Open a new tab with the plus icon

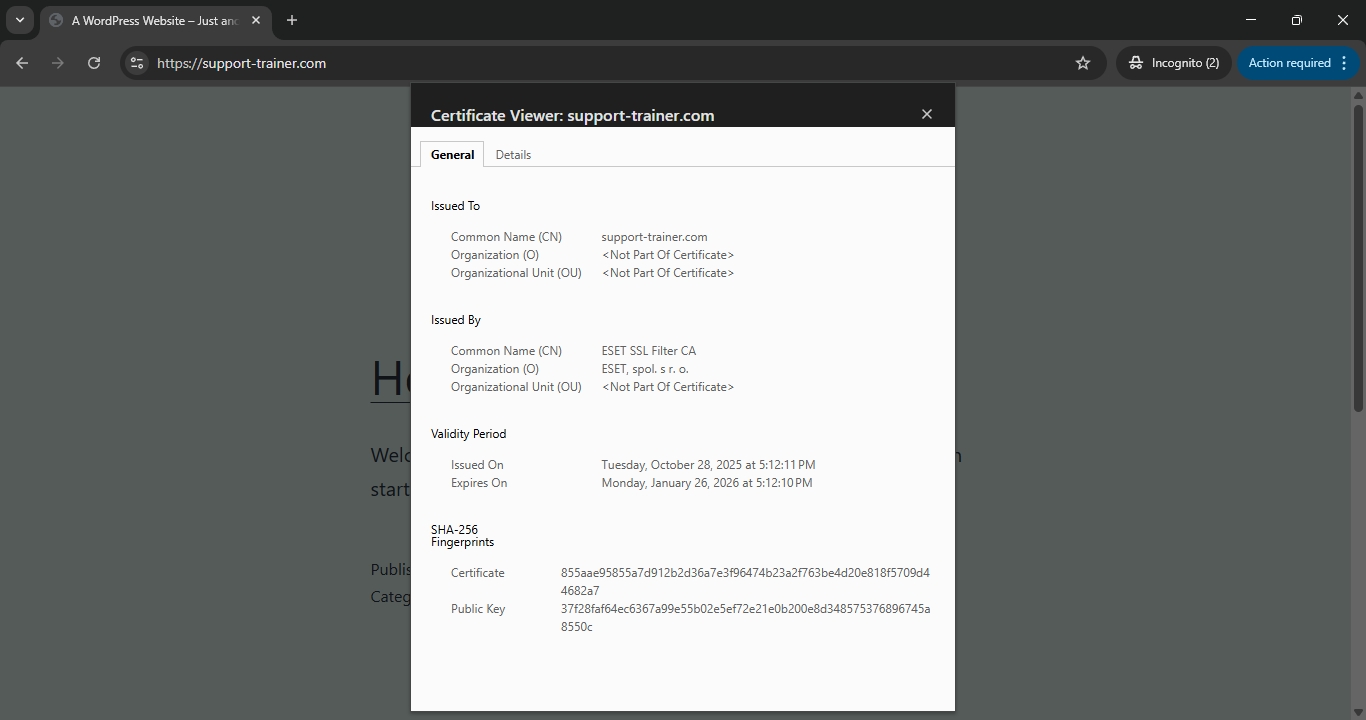pyautogui.click(x=292, y=20)
